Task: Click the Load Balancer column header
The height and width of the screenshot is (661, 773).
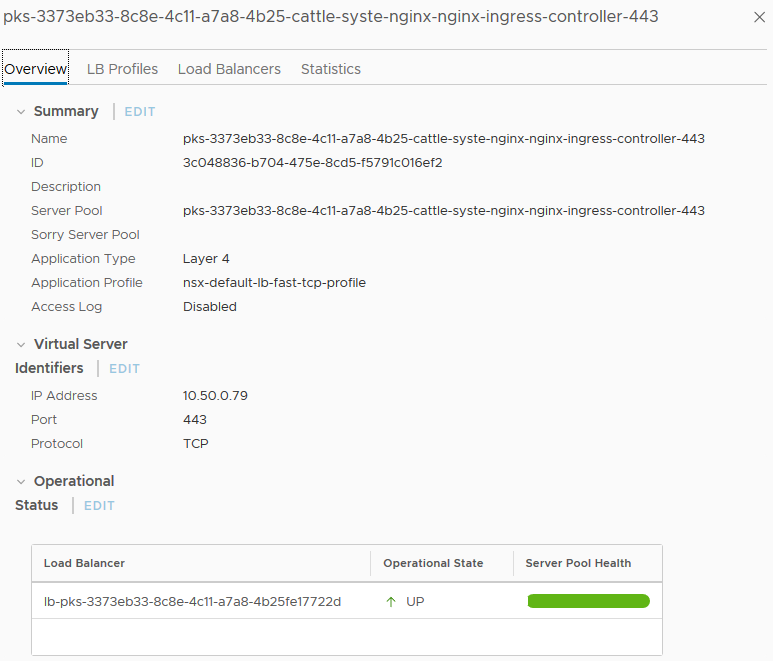Action: [84, 564]
